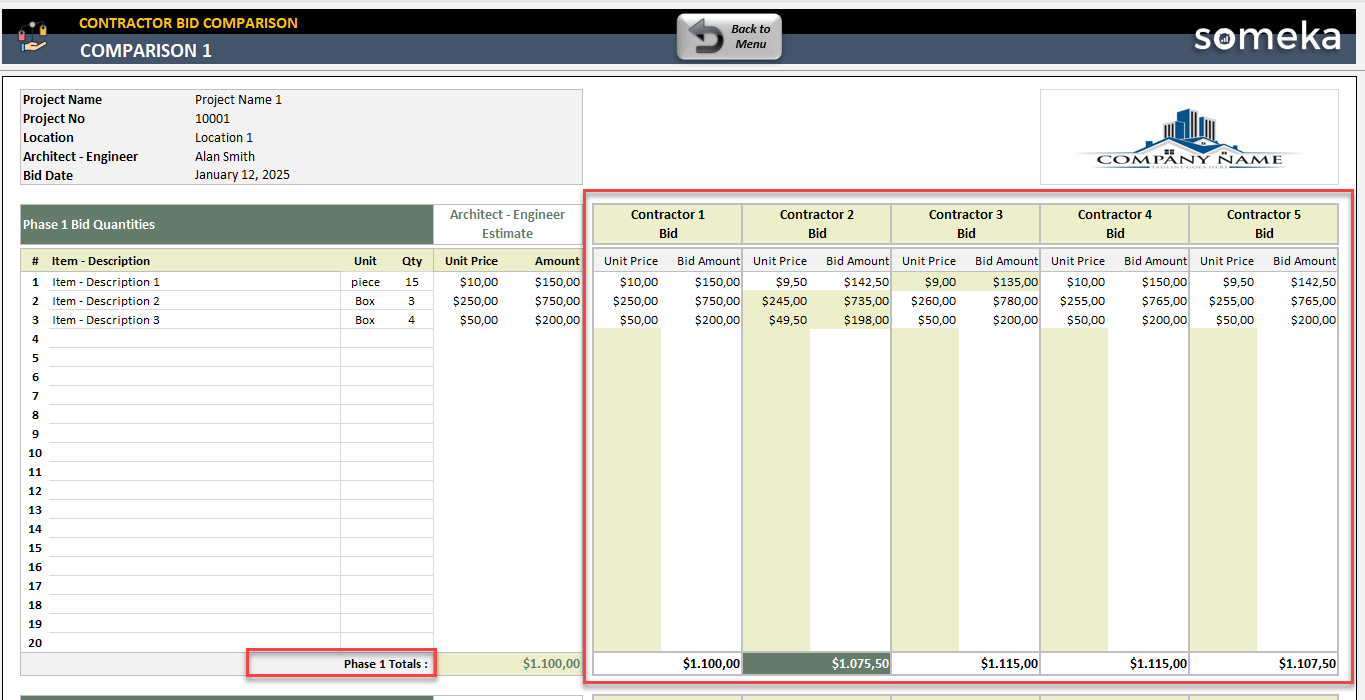Select the Unit Price header under Contractor 4
Viewport: 1365px width, 700px height.
1078,260
